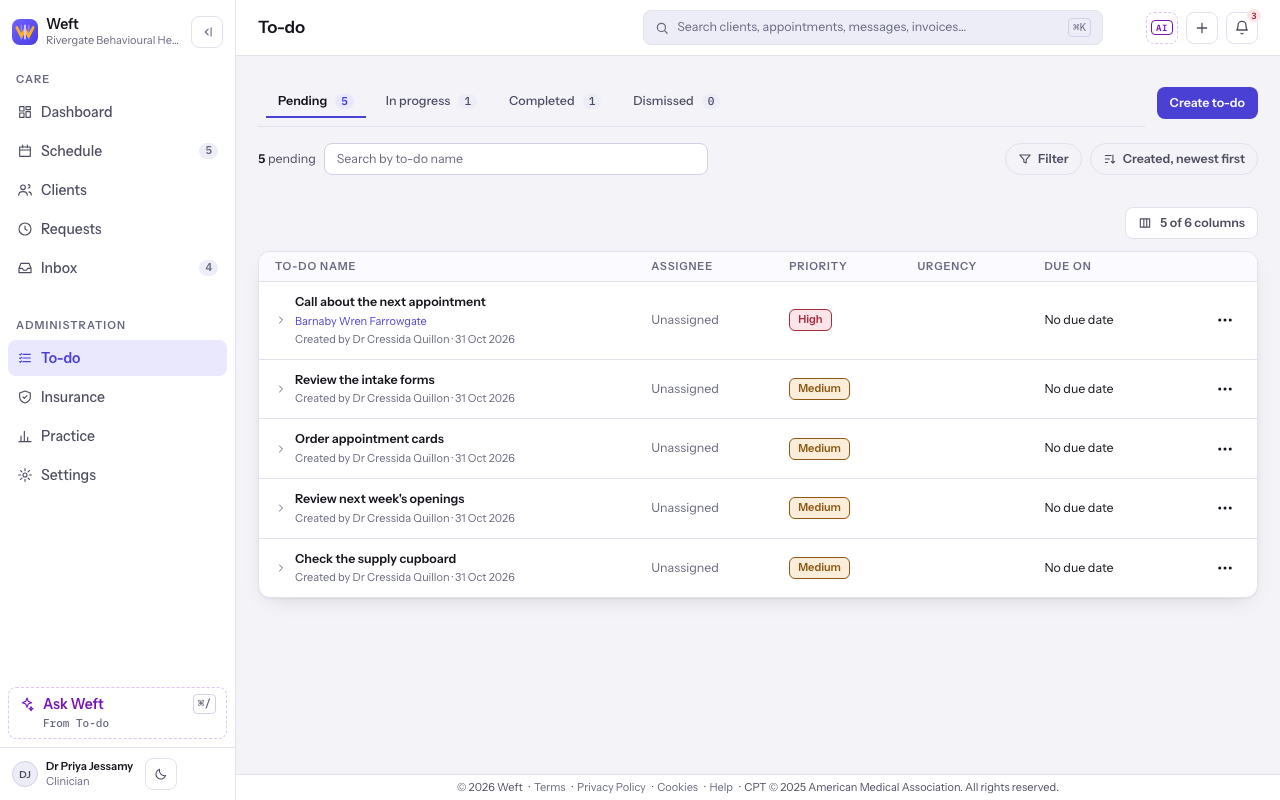Viewport: 1280px width, 800px height.
Task: Open the 5 of 6 columns selector
Action: click(1191, 223)
